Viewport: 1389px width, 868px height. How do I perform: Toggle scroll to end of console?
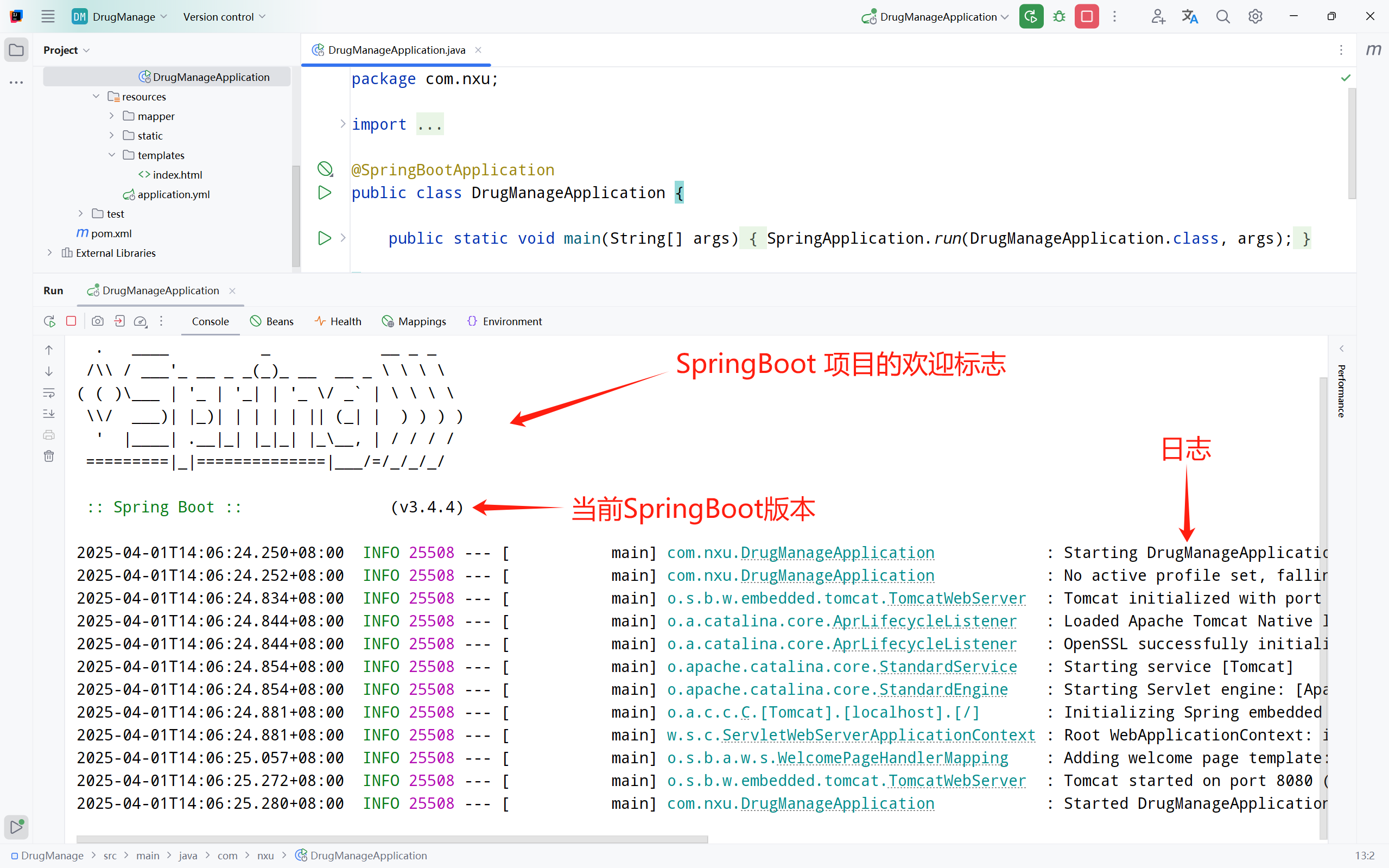coord(49,414)
